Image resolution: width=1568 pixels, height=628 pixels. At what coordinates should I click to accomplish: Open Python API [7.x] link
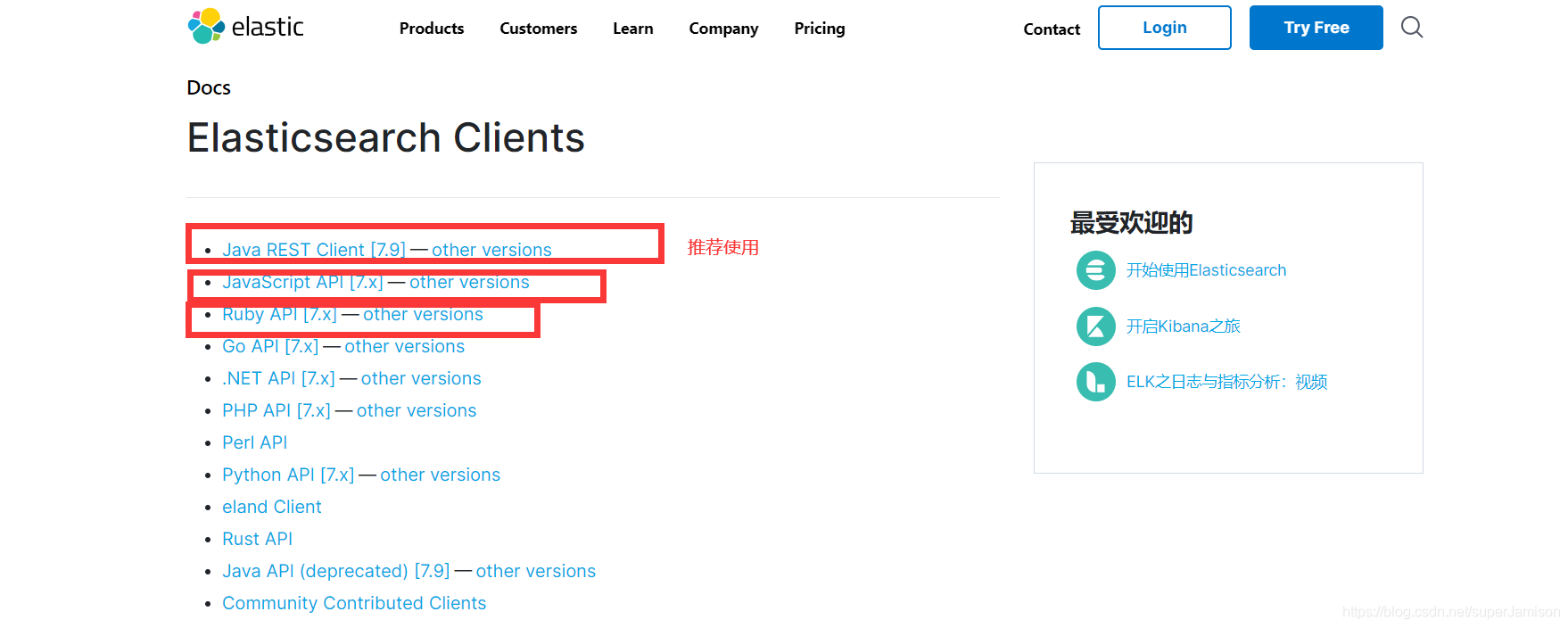click(x=288, y=475)
